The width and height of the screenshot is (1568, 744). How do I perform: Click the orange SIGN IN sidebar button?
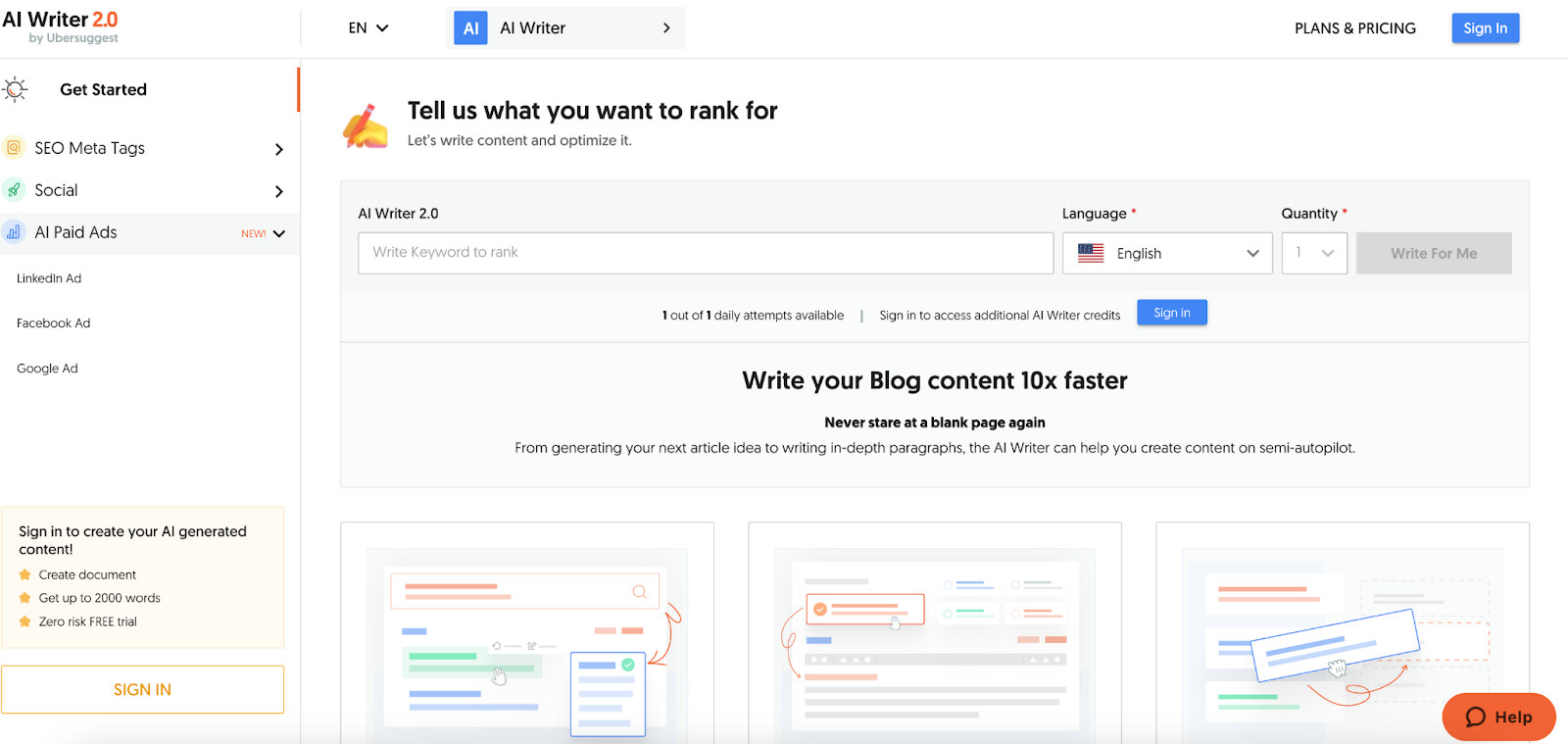coord(143,690)
